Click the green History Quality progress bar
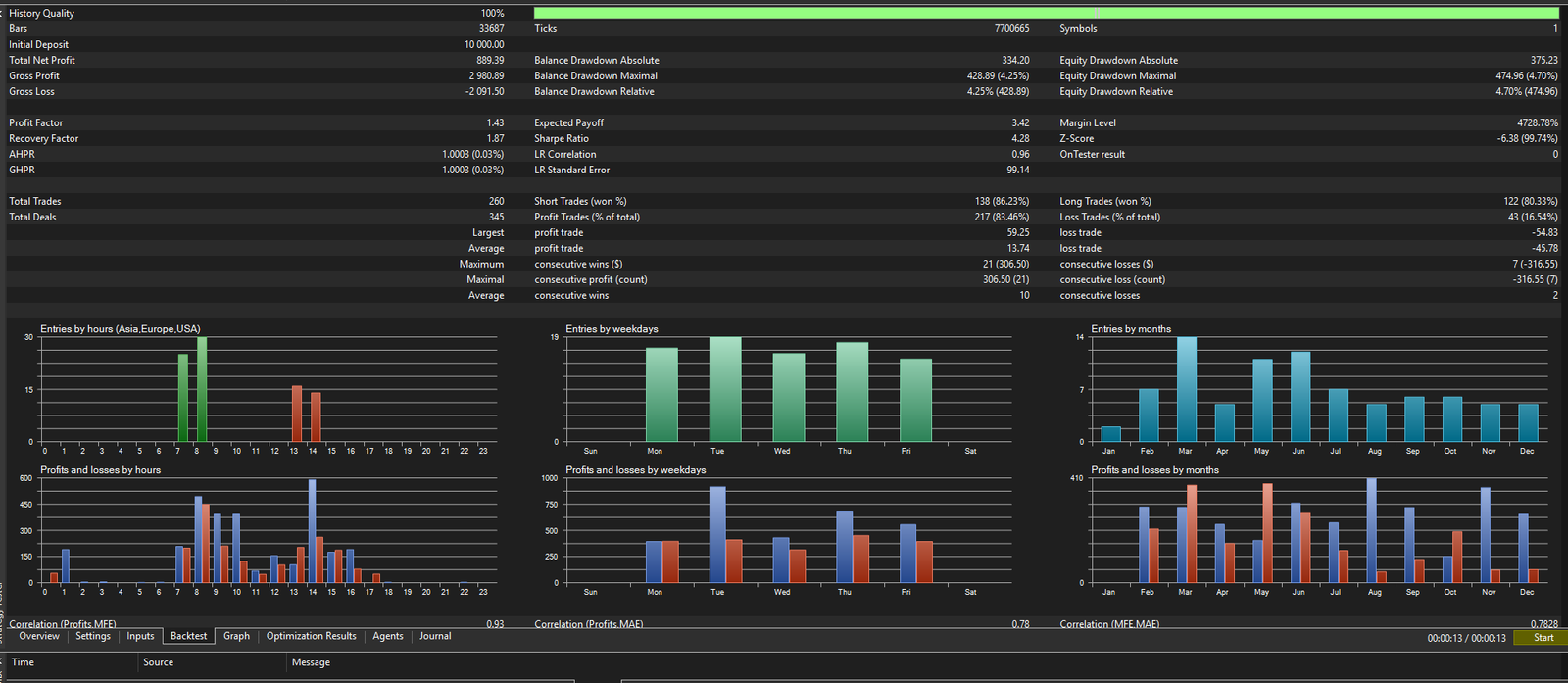Screen dimensions: 1568x683 click(x=1046, y=13)
